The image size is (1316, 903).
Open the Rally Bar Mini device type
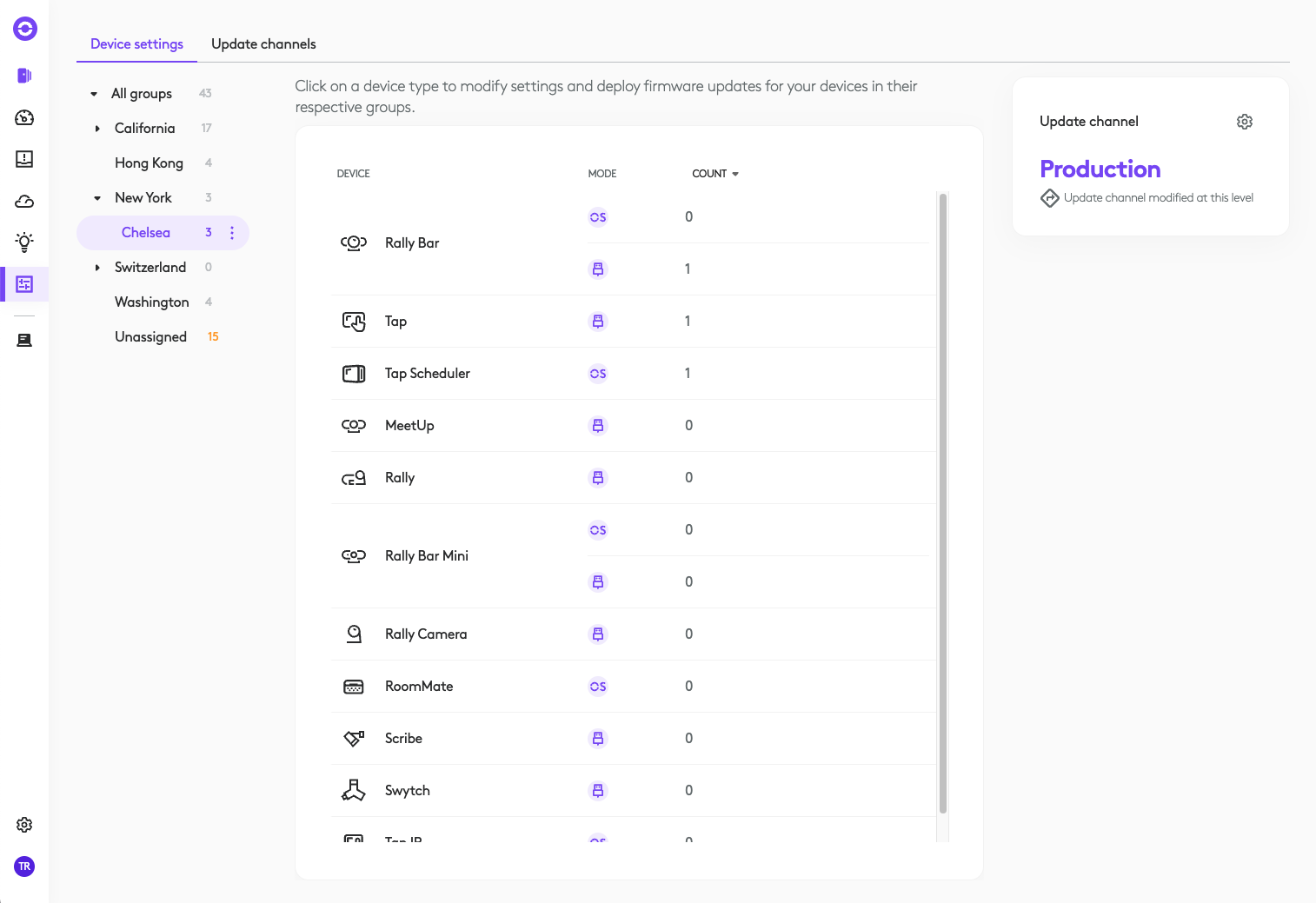tap(427, 556)
